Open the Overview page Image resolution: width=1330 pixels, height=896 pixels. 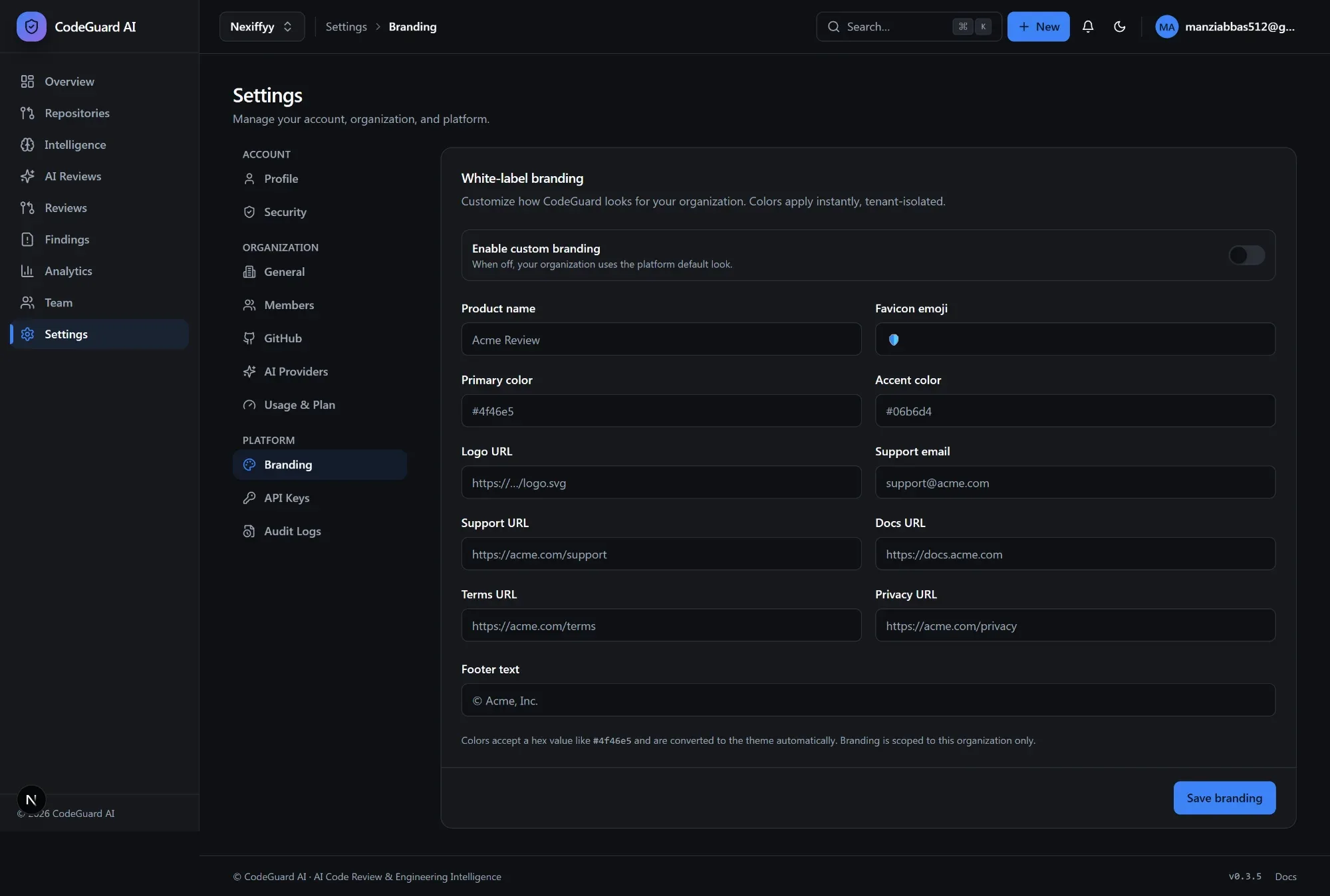pos(100,82)
